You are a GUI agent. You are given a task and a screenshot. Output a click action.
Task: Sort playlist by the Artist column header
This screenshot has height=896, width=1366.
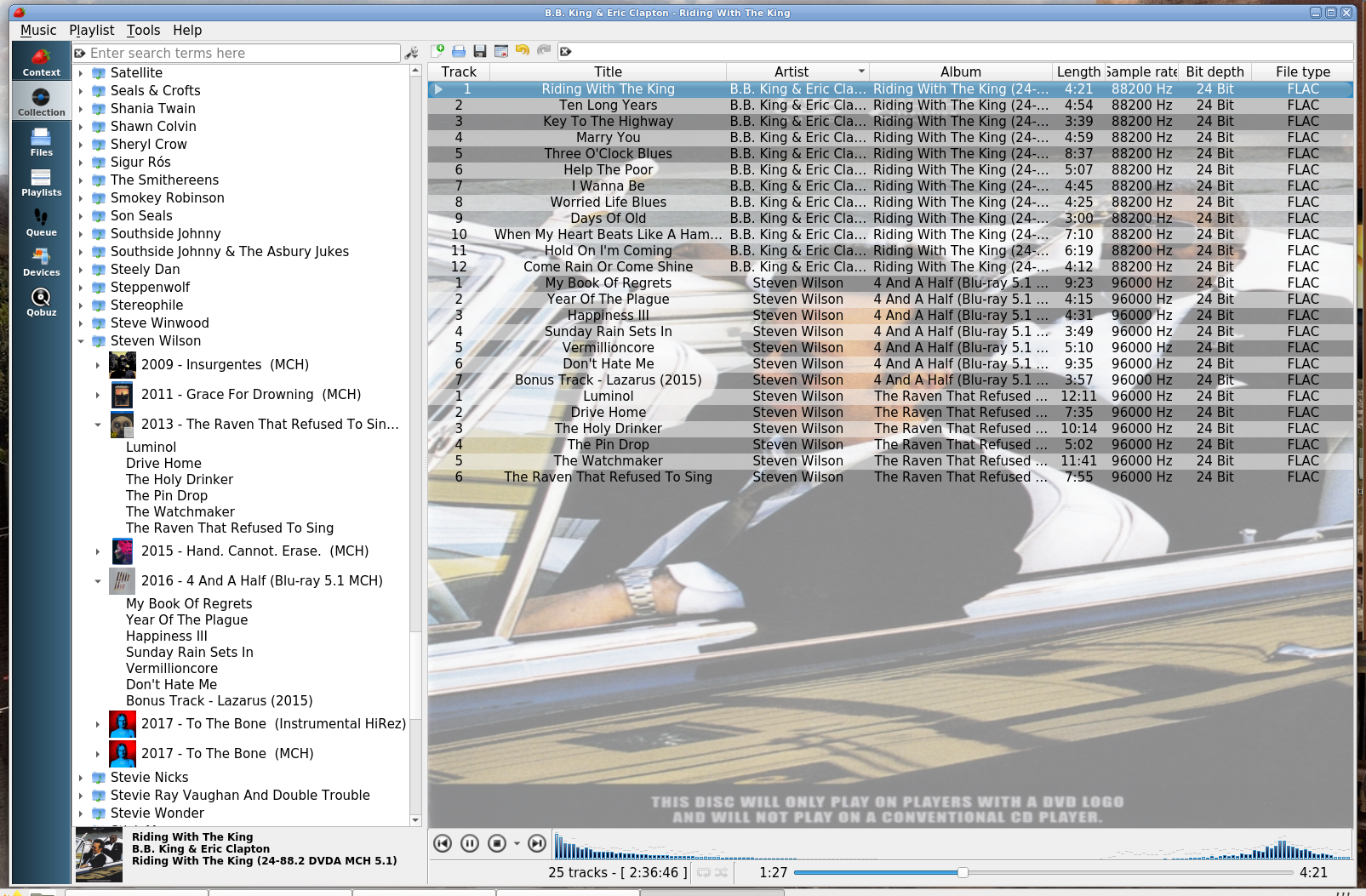tap(797, 71)
